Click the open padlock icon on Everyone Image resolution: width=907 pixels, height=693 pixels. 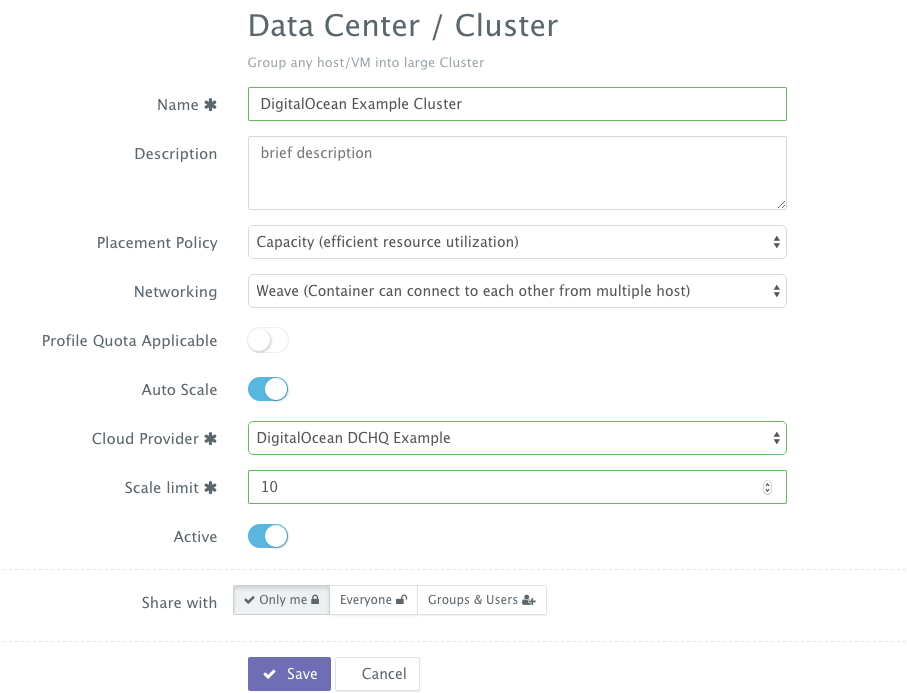pos(401,599)
